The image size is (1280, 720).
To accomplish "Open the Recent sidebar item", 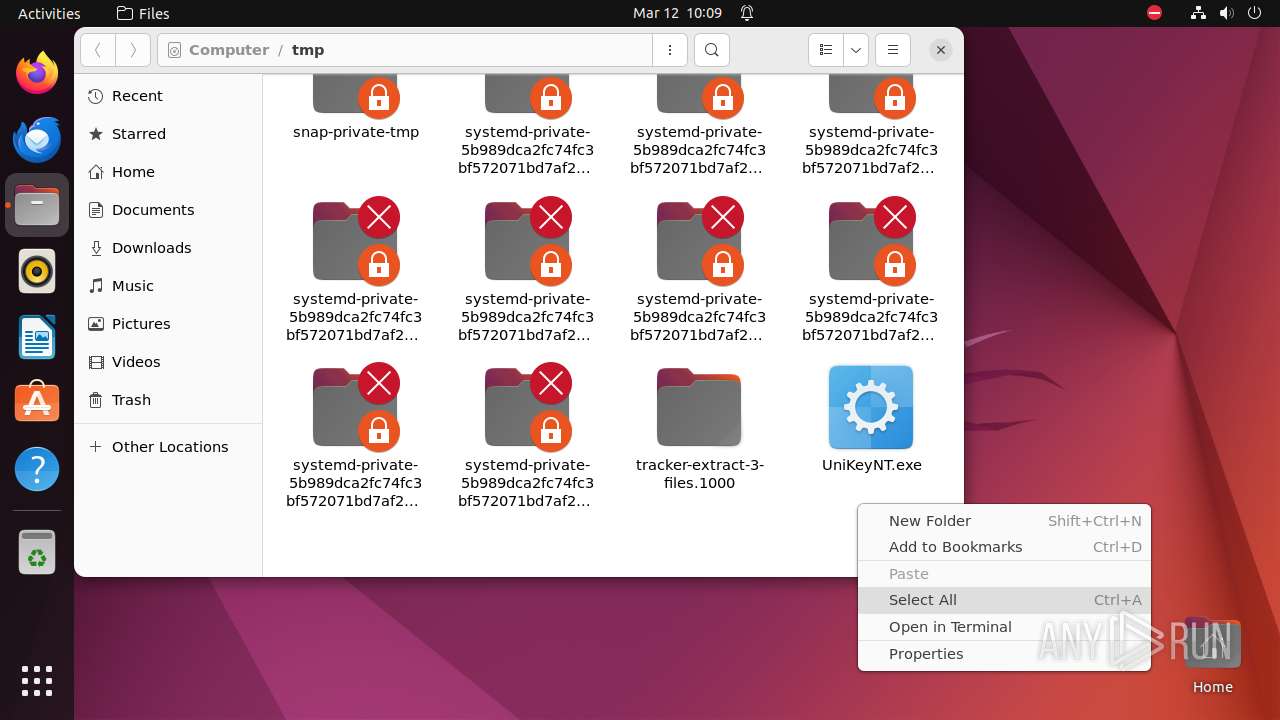I will tap(168, 96).
